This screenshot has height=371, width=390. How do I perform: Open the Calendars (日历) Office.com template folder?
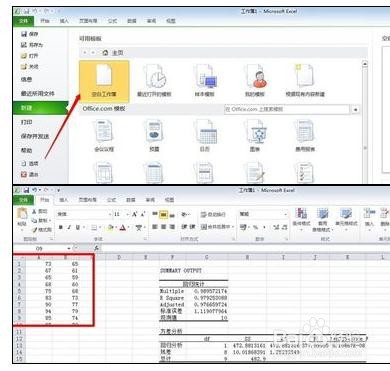(x=205, y=136)
